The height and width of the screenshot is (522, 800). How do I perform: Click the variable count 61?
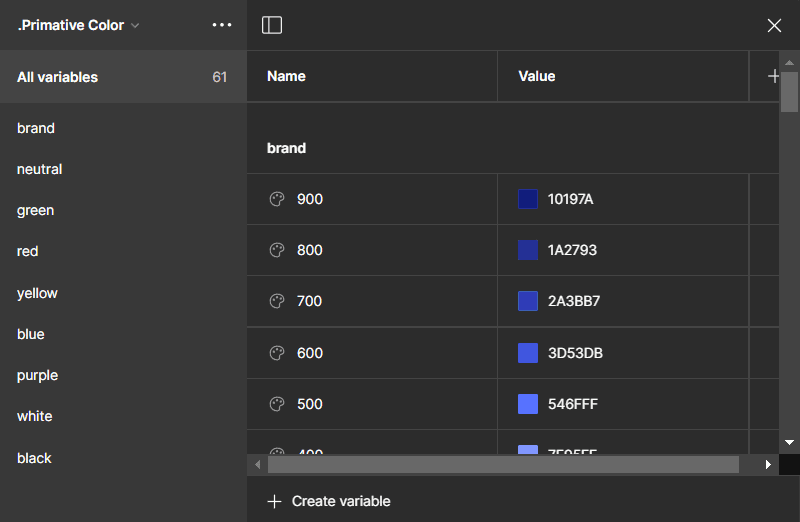click(219, 77)
